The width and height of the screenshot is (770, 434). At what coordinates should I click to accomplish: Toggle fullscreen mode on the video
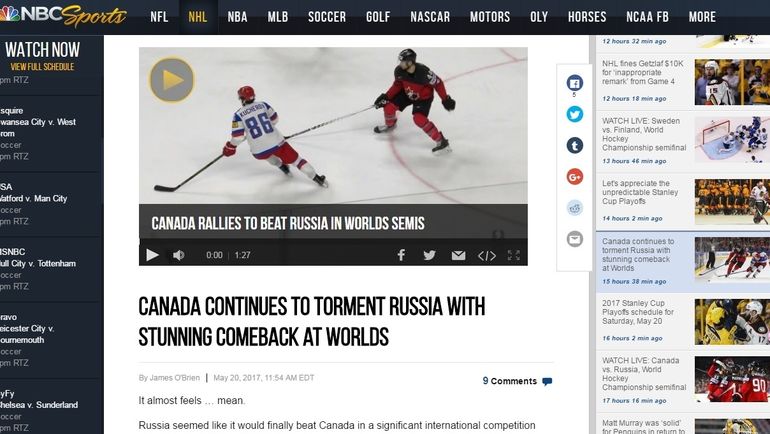click(514, 255)
